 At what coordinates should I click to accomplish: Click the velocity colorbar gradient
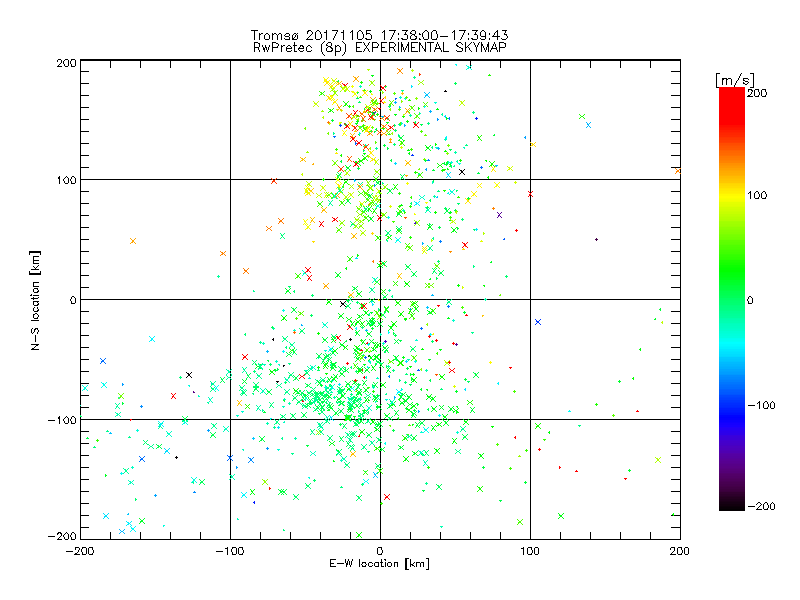(732, 298)
